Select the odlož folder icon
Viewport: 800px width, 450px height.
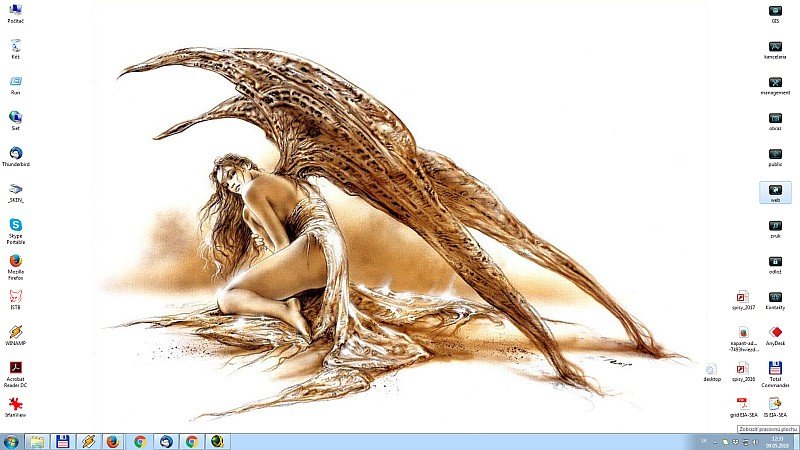pos(775,265)
